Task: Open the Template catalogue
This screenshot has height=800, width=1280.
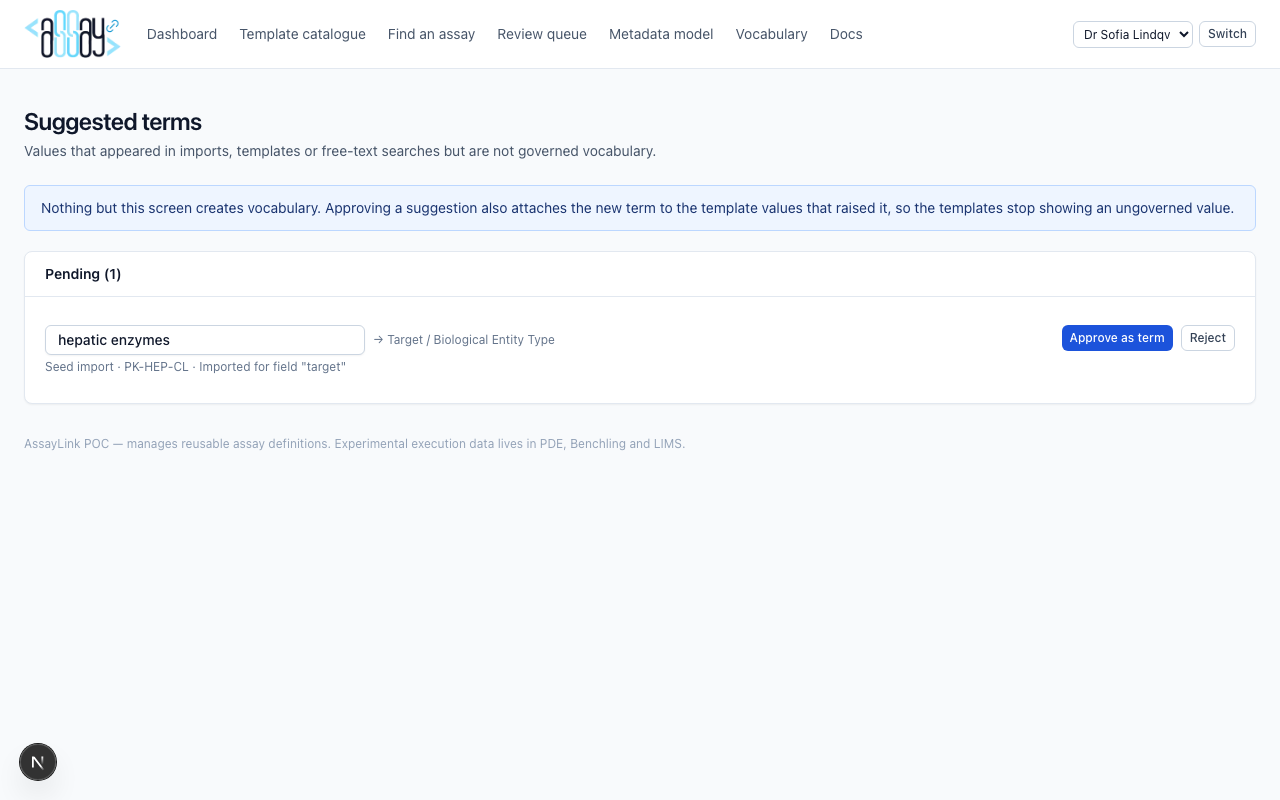Action: (302, 34)
